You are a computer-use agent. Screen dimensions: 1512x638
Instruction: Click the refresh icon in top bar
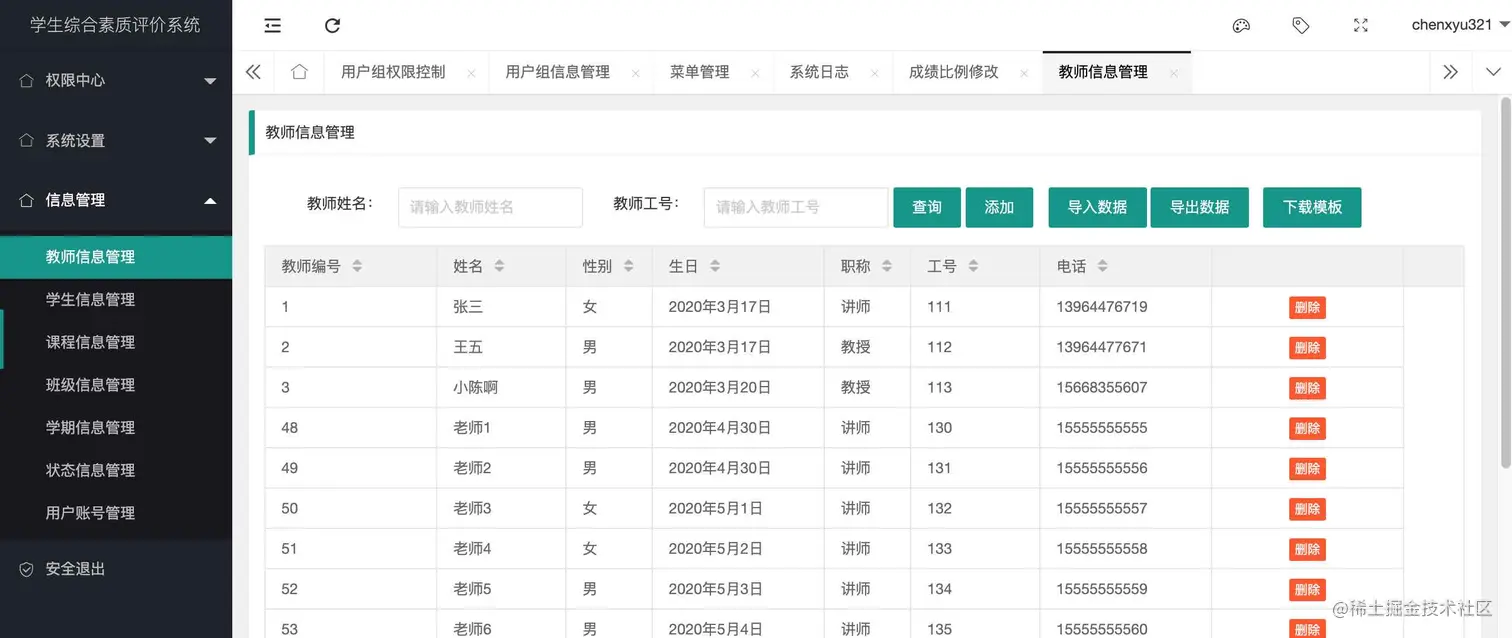pos(333,26)
